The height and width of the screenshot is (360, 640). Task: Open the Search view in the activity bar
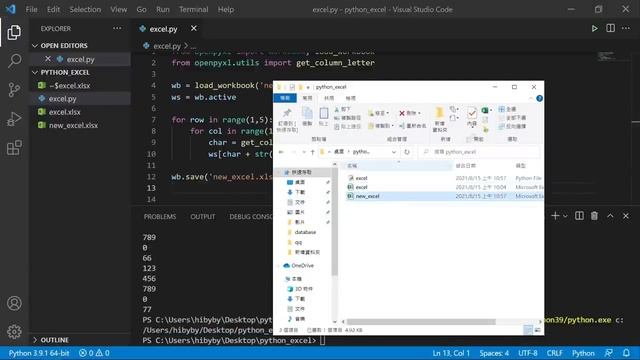pos(14,61)
